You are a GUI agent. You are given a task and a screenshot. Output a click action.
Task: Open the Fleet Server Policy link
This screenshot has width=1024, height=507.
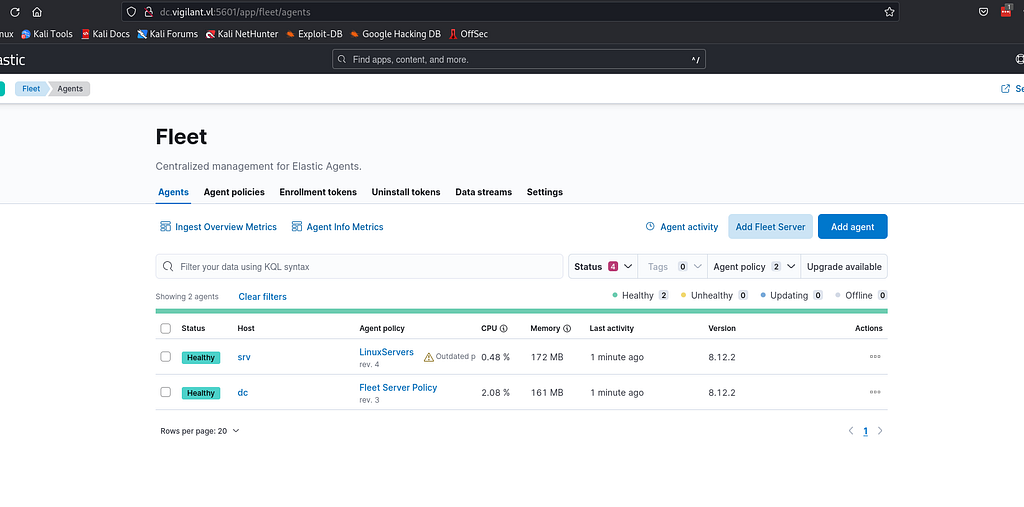398,387
